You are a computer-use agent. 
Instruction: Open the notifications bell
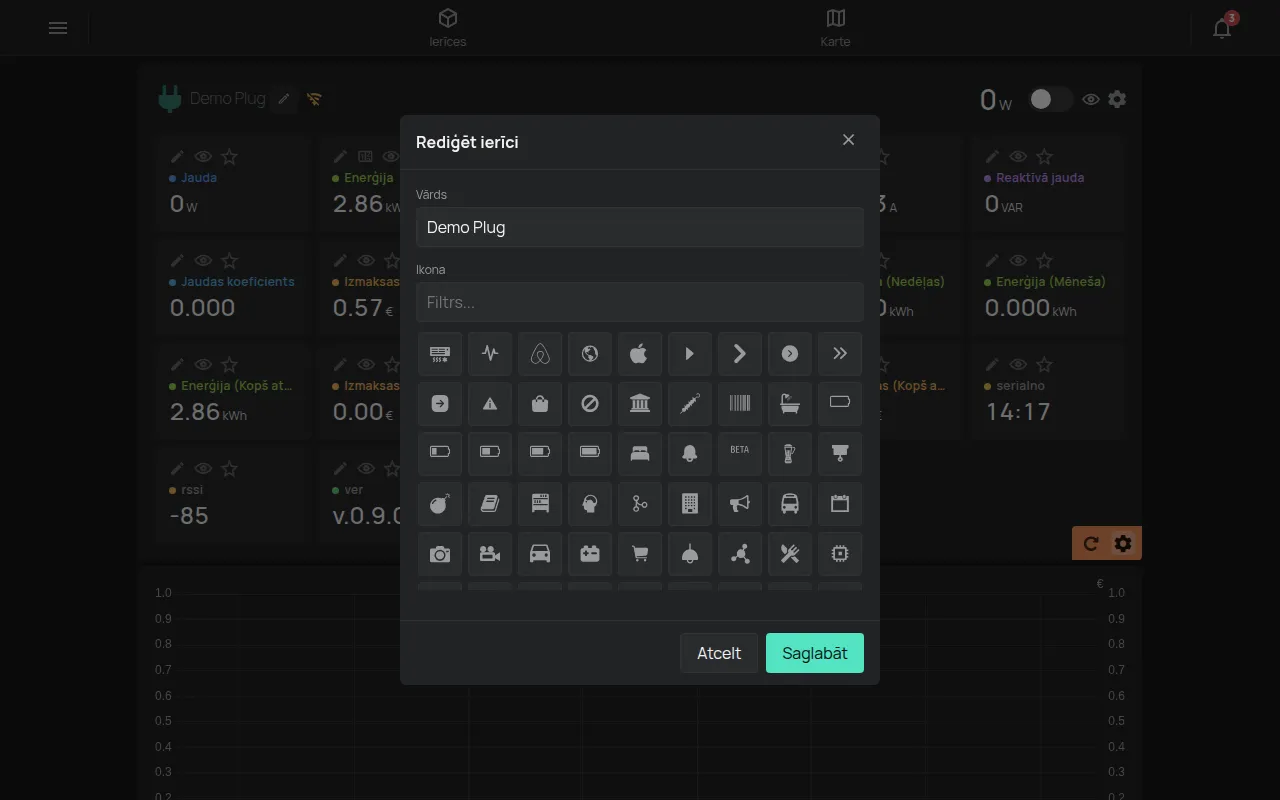[x=1222, y=28]
